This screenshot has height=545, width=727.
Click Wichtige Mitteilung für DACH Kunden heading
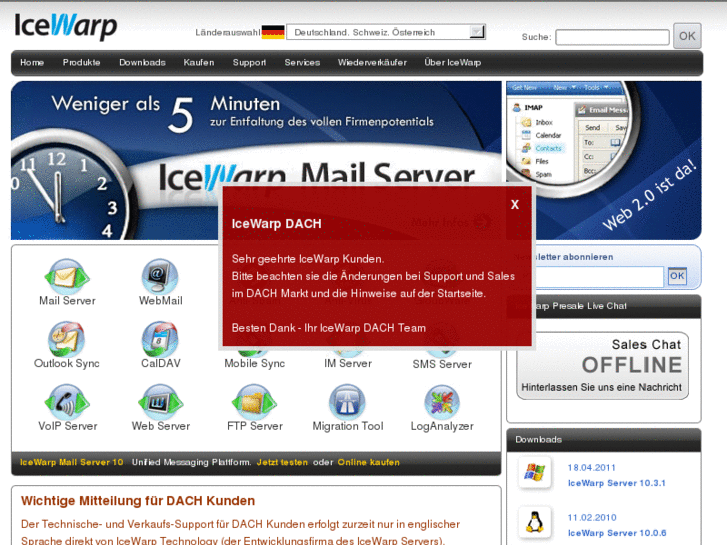[138, 501]
